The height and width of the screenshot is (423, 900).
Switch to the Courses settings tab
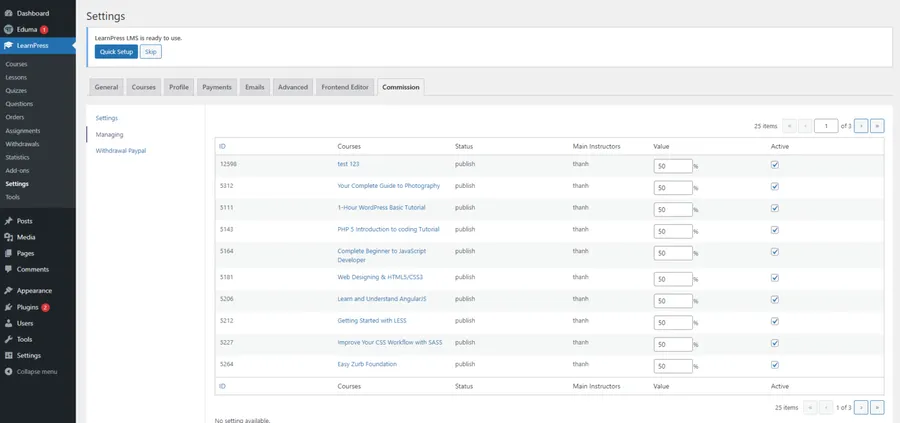point(143,87)
